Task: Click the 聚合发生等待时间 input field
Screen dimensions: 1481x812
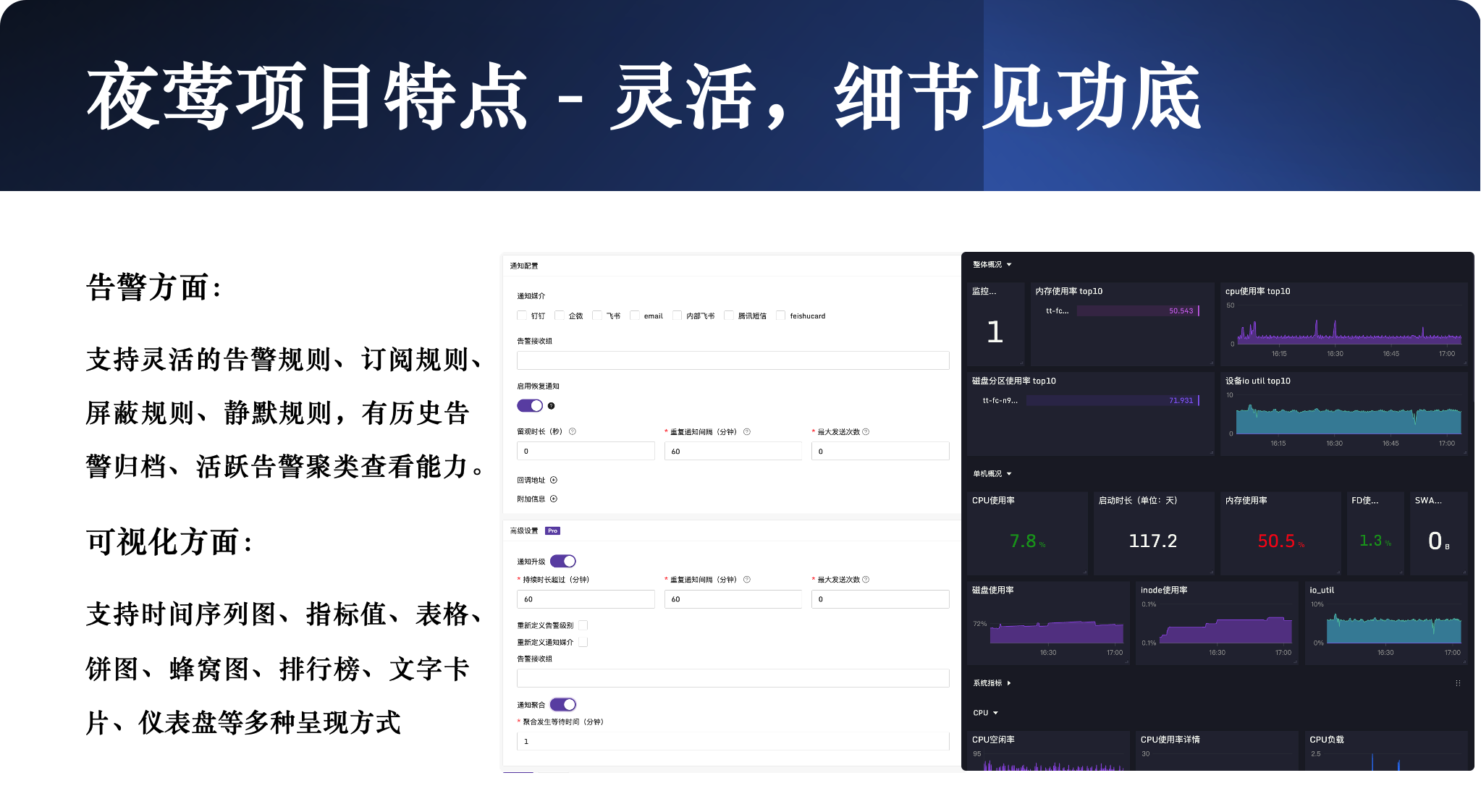Action: pyautogui.click(x=733, y=741)
